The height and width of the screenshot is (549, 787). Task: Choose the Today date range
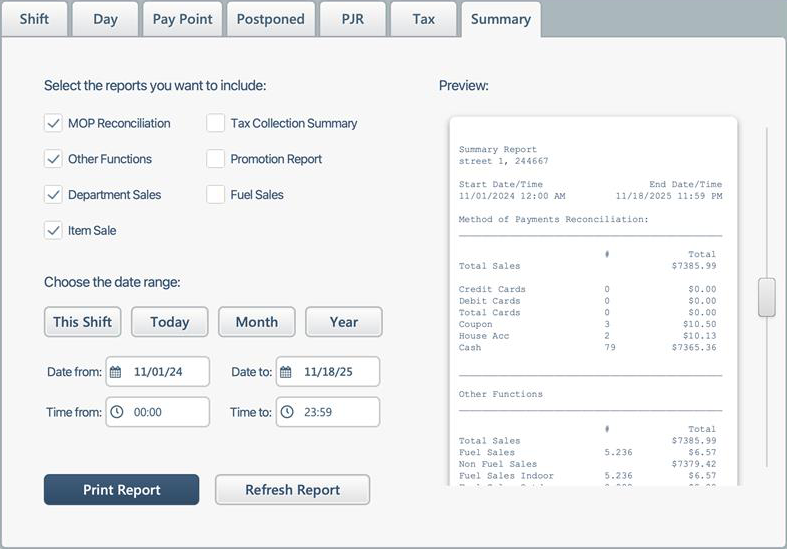170,322
